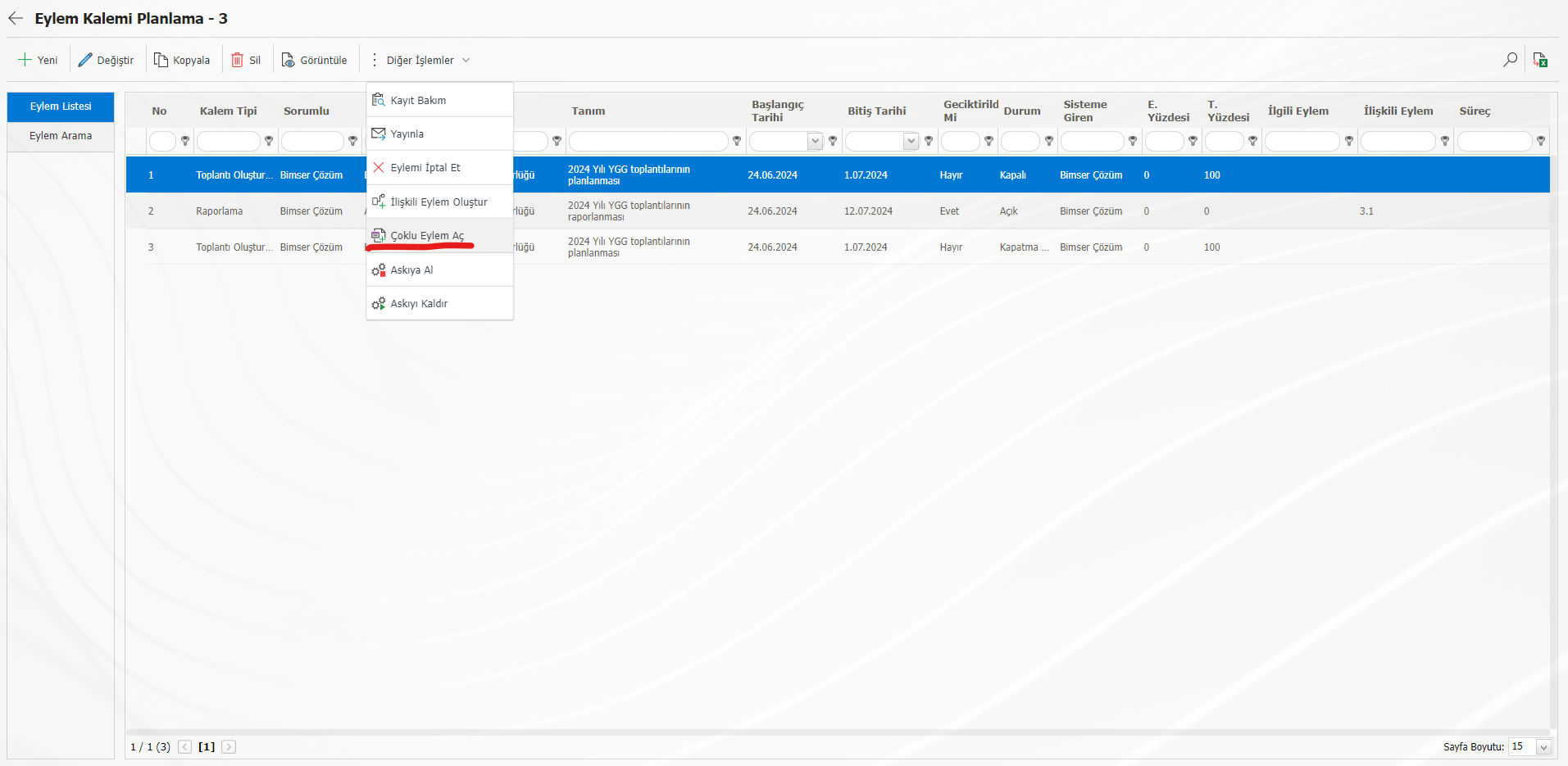Choose Eylemi İptal Et from the menu

tap(440, 167)
